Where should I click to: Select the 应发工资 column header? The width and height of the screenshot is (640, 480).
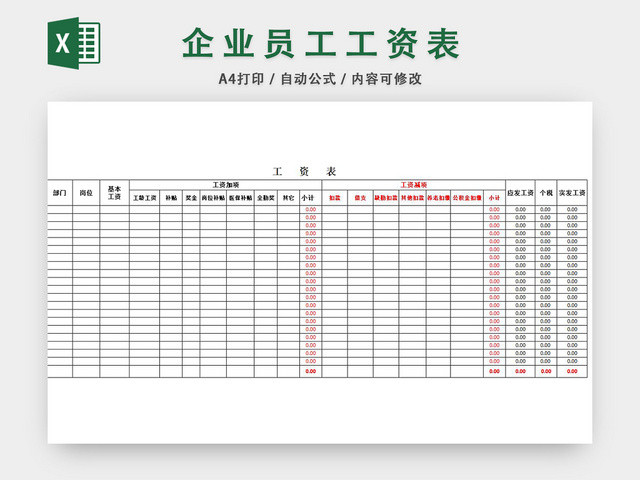520,193
